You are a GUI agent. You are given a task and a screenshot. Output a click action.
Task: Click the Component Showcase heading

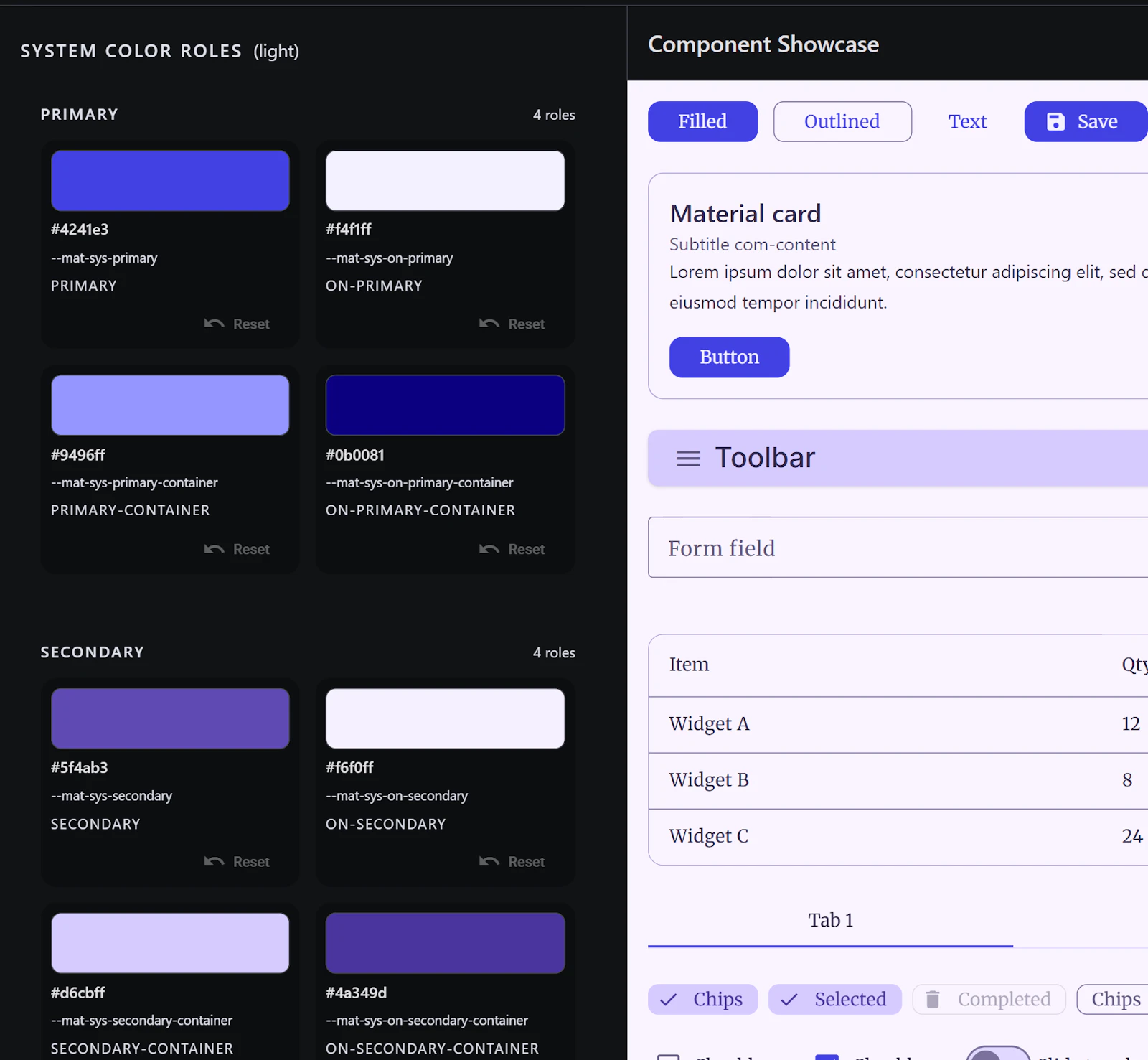pos(763,44)
